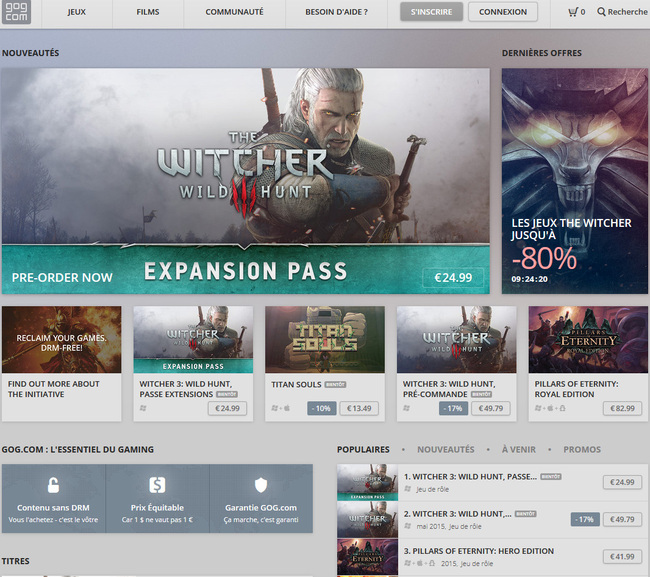Click the Contenu sans DRM padlock icon

[53, 485]
